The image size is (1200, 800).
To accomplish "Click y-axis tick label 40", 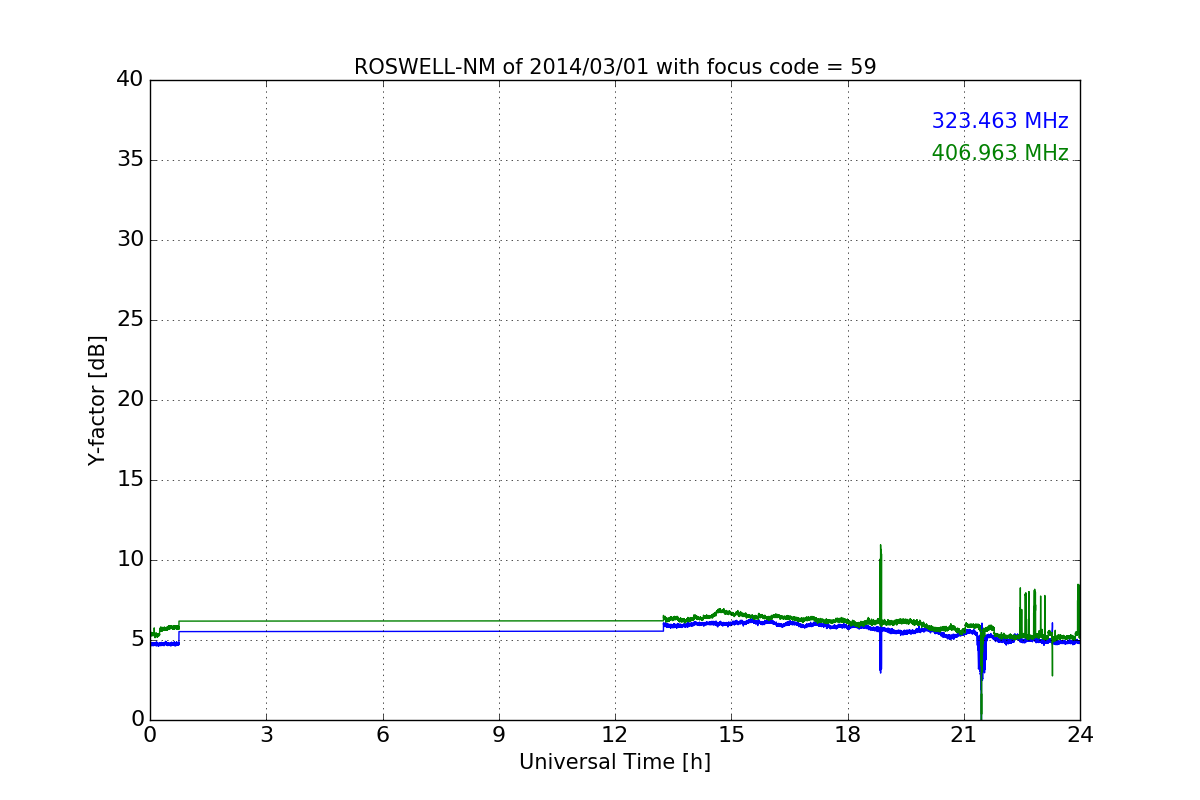I will (x=130, y=79).
